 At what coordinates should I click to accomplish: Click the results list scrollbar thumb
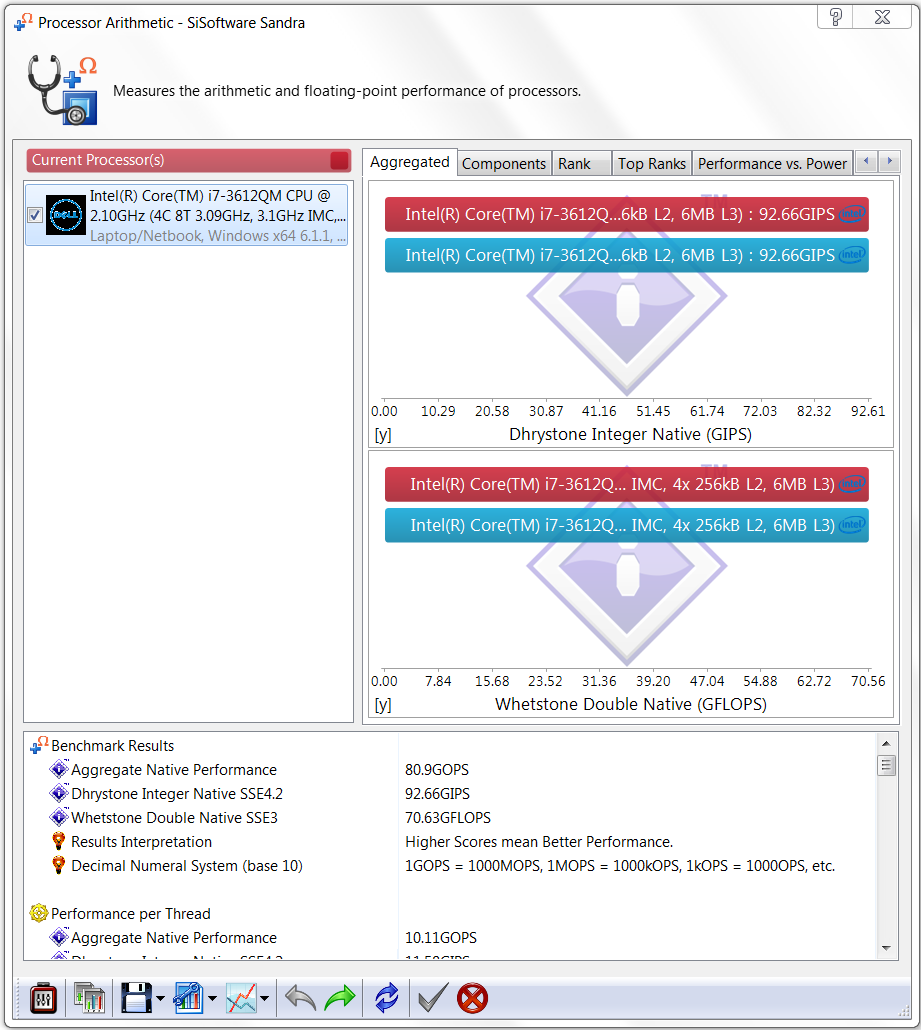pyautogui.click(x=886, y=765)
